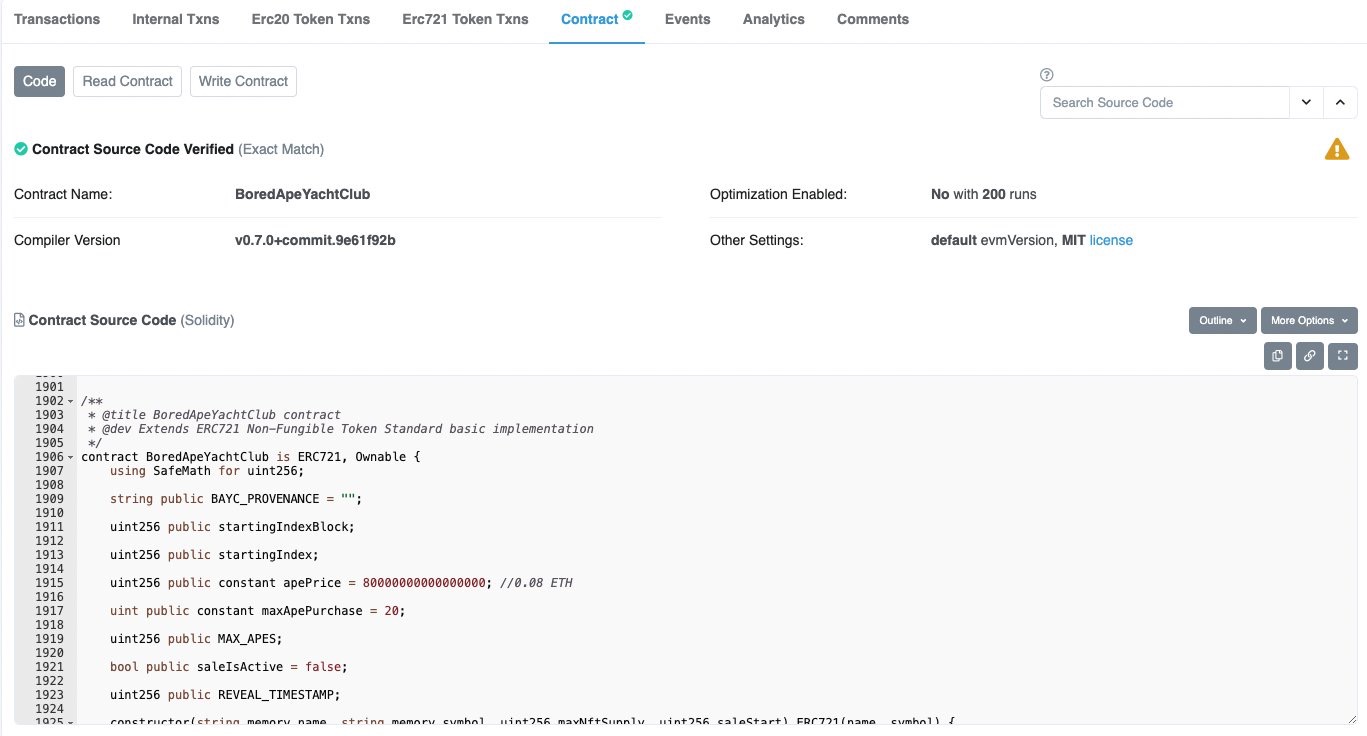Click the maxApePurchase = 20 code line
Image resolution: width=1367 pixels, height=736 pixels.
(x=258, y=611)
